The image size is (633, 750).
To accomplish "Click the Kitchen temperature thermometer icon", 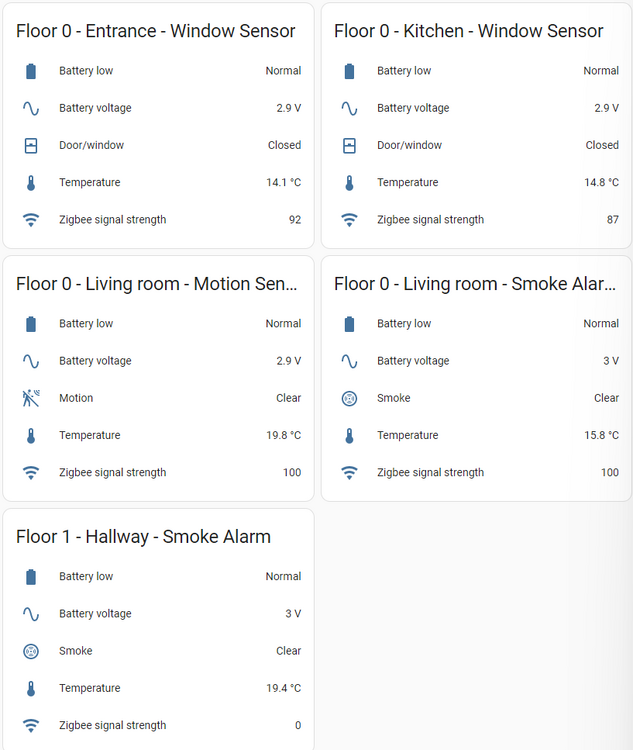I will pos(349,183).
